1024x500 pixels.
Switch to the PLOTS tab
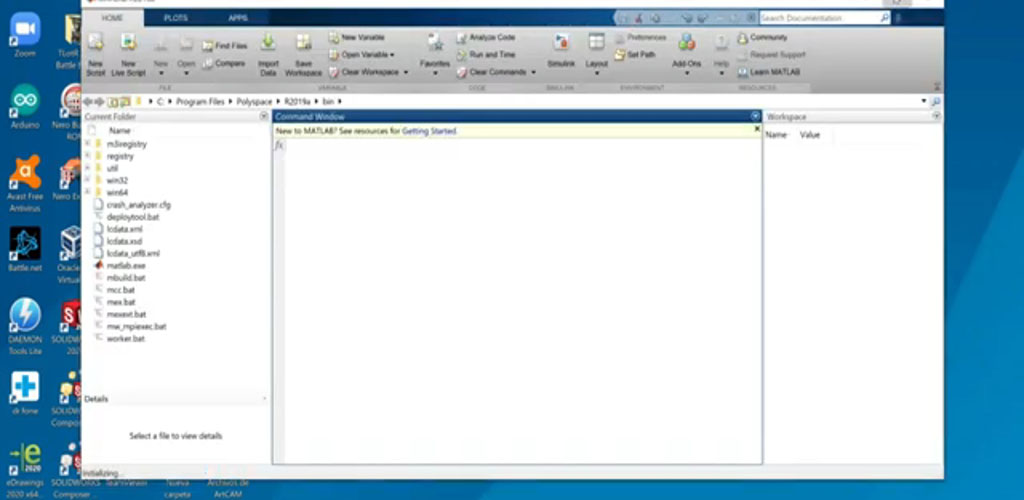coord(175,18)
